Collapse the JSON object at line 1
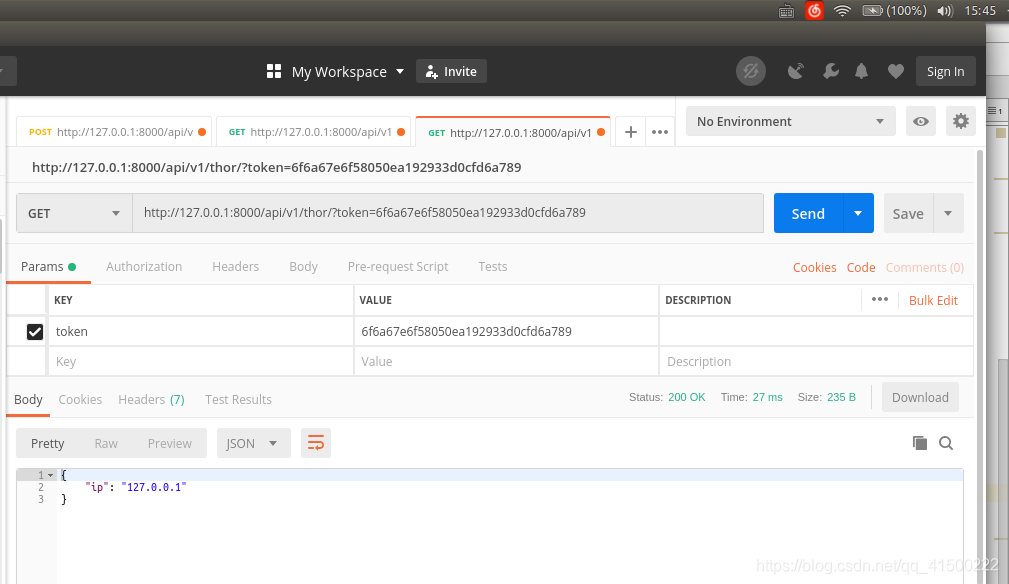The height and width of the screenshot is (584, 1009). pos(50,475)
